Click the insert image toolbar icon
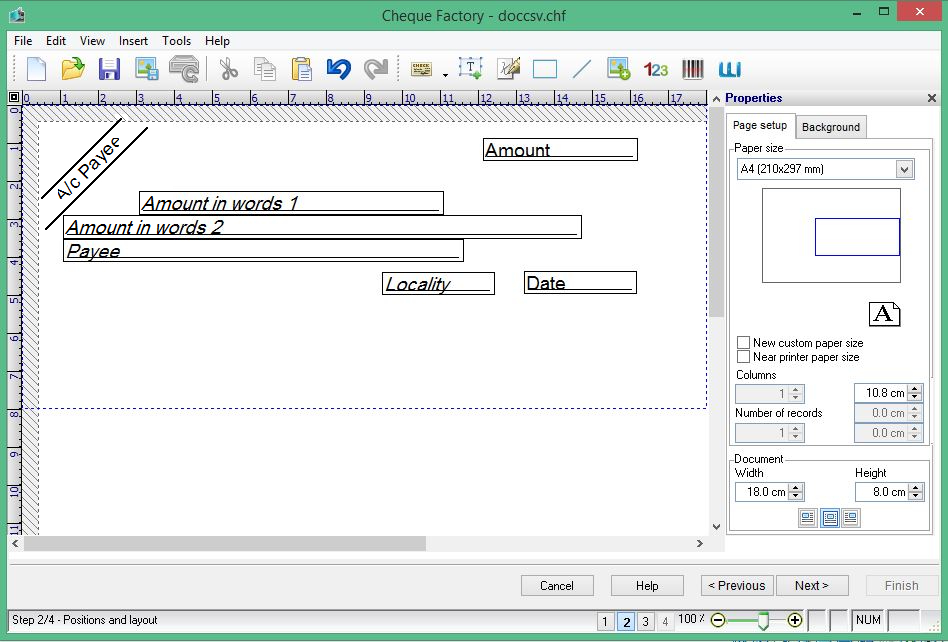The height and width of the screenshot is (642, 948). pyautogui.click(x=618, y=69)
